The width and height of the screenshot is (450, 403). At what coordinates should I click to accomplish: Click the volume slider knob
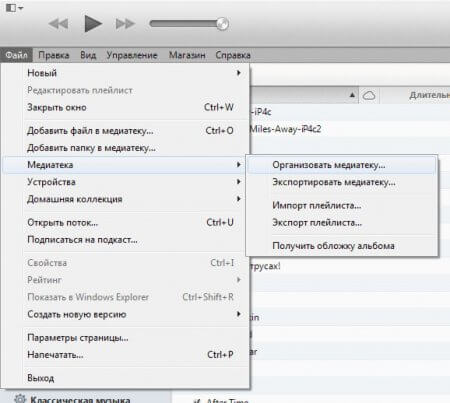222,24
